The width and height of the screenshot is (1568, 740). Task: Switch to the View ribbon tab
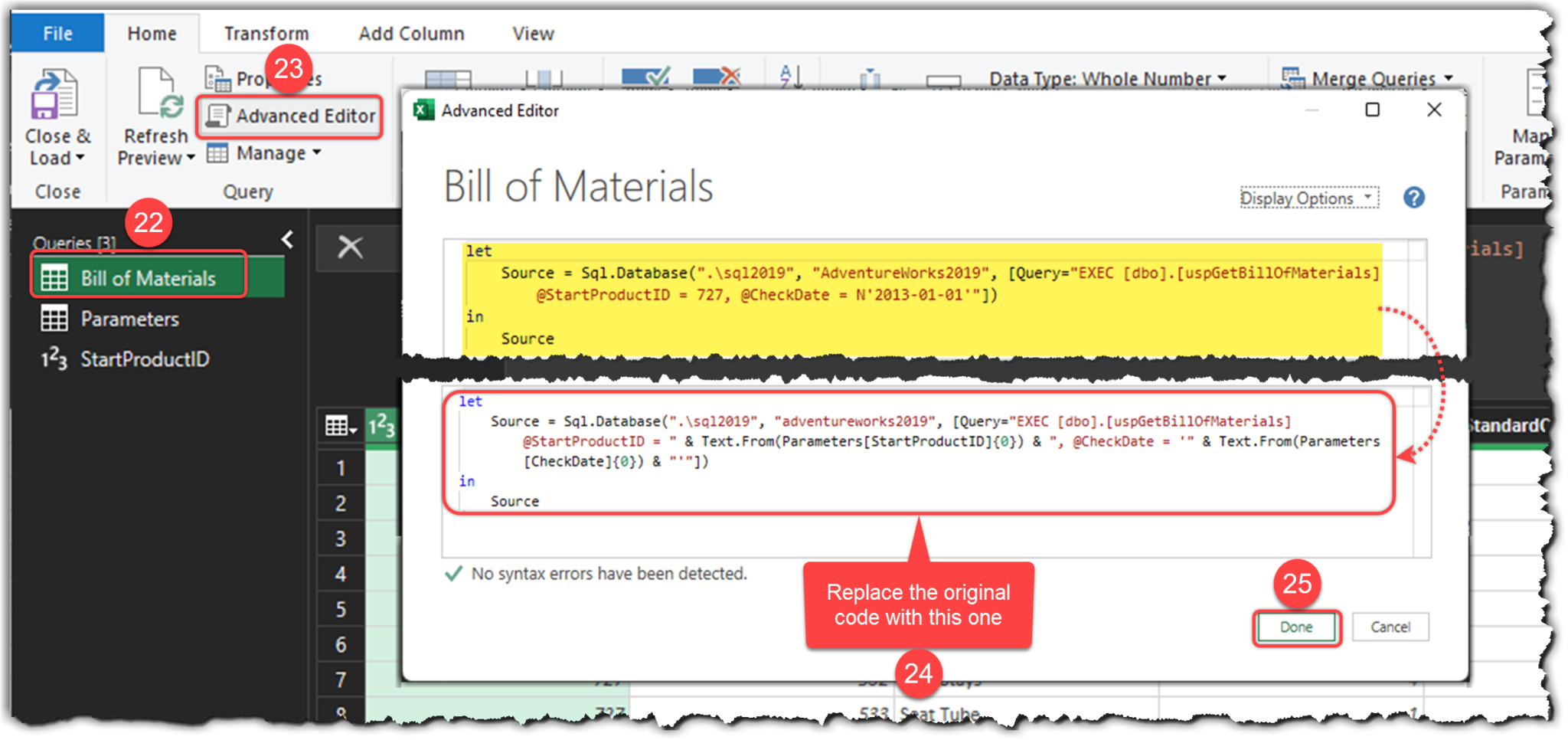(x=533, y=34)
